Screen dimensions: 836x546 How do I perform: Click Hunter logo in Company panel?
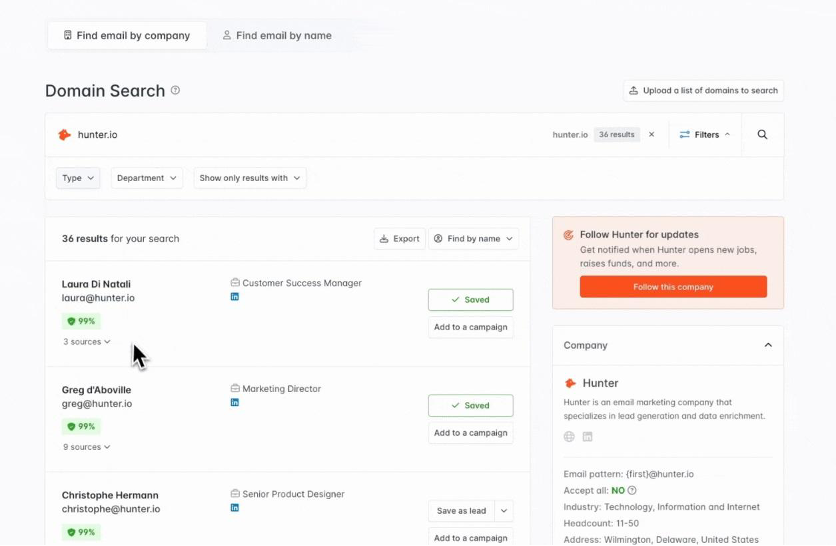tap(570, 383)
